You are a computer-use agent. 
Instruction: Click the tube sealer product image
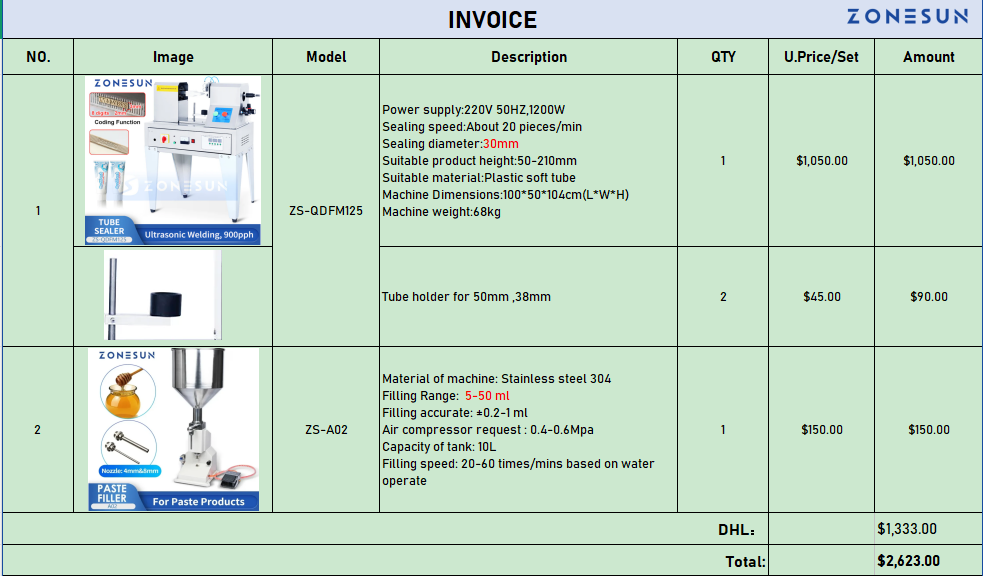tap(173, 160)
